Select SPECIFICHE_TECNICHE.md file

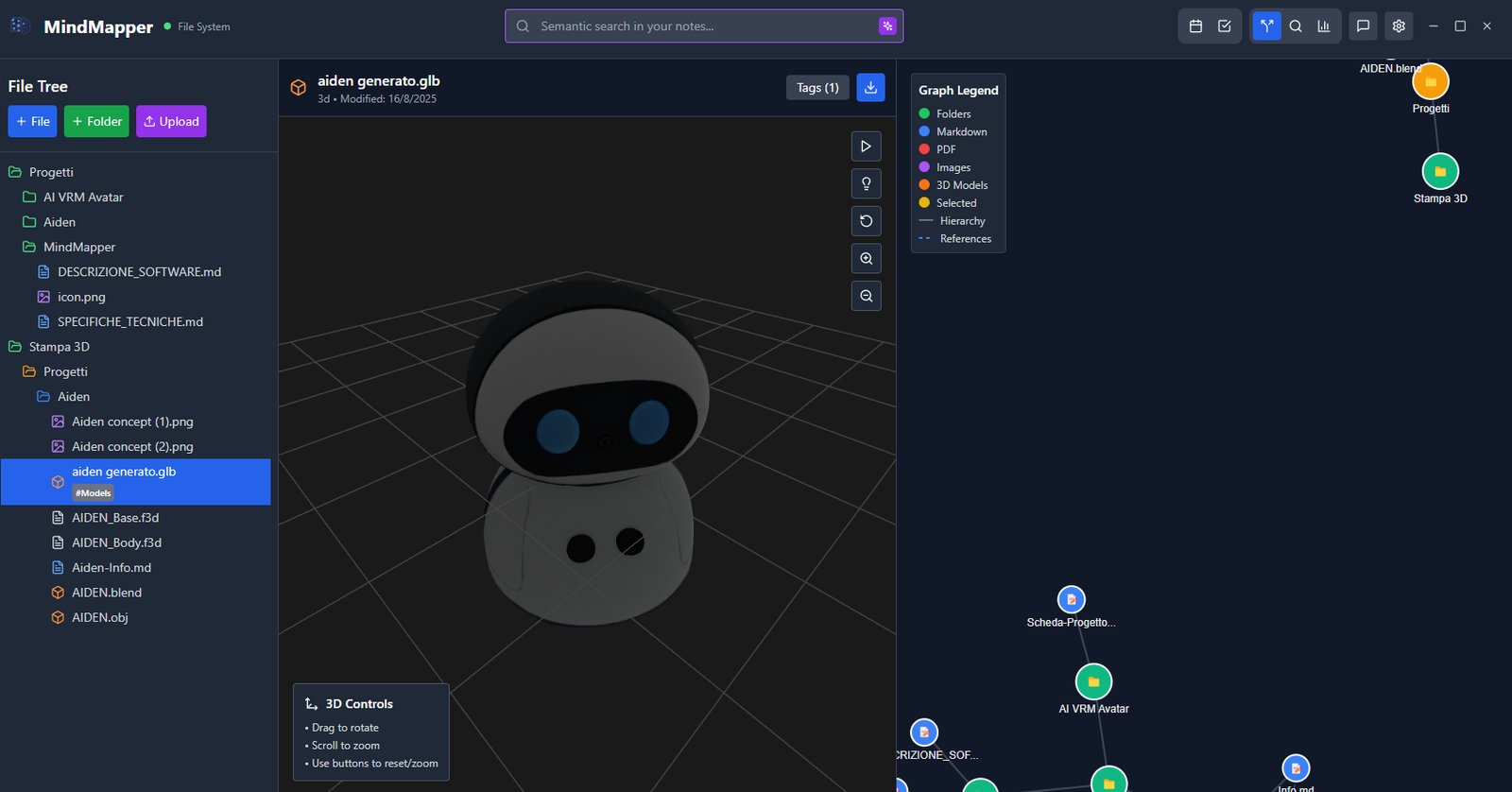pos(129,321)
